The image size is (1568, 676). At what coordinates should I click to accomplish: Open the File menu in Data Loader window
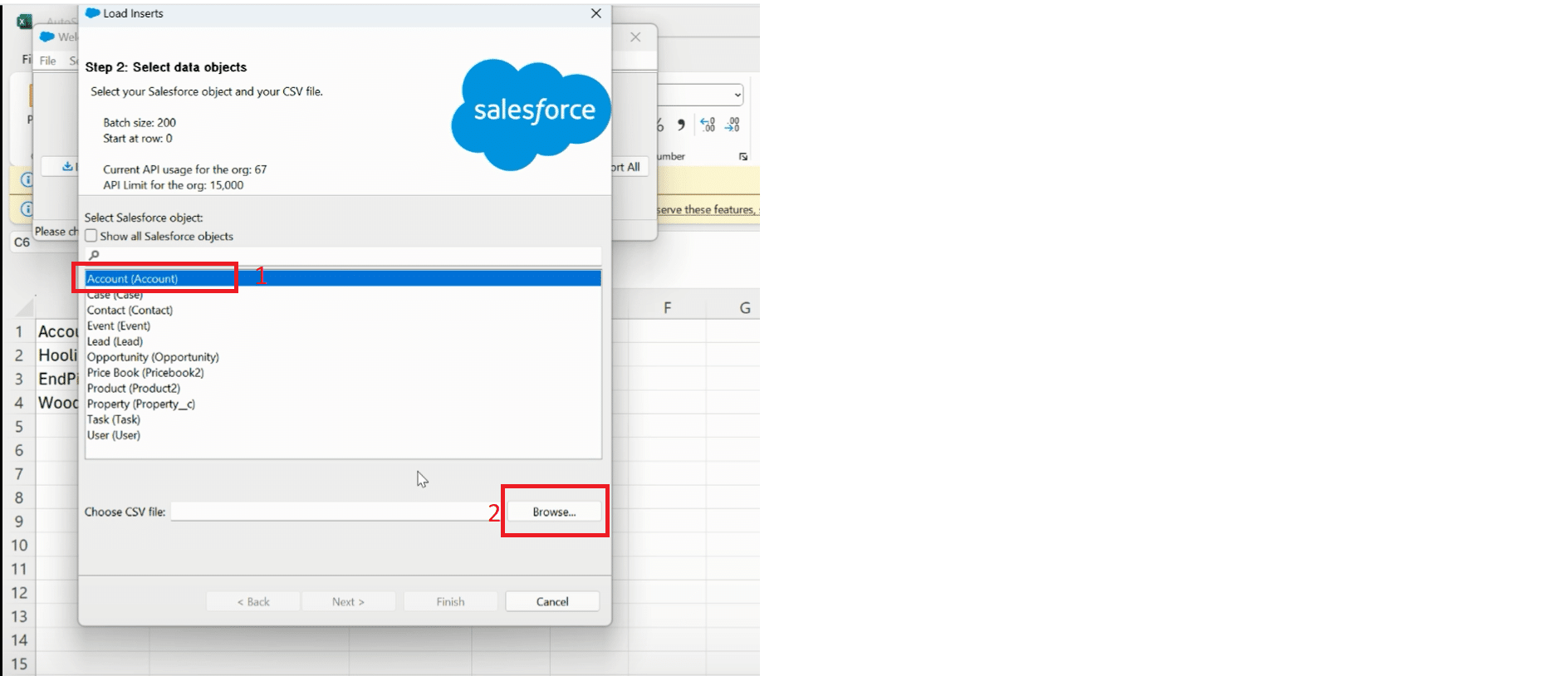(x=47, y=61)
